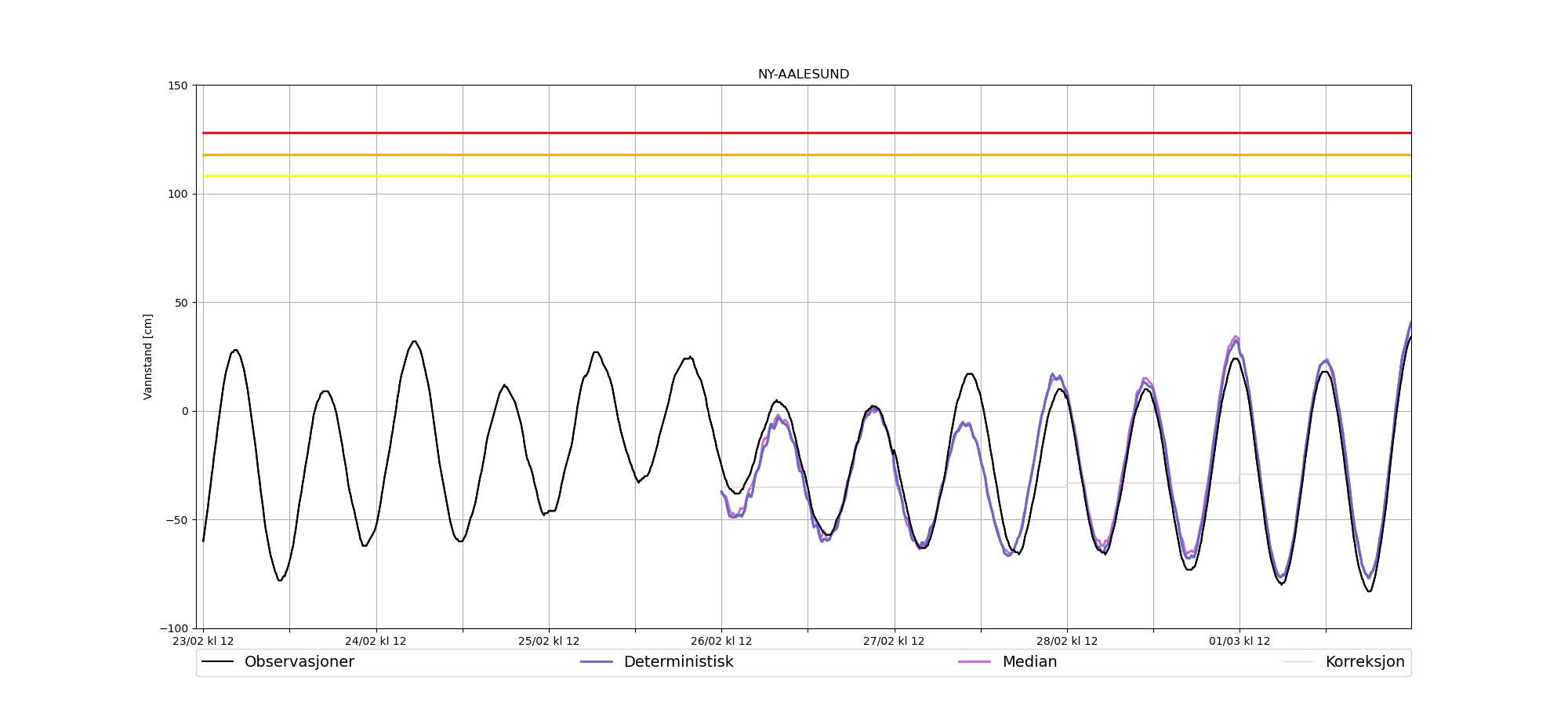This screenshot has height=706, width=1568.
Task: Click the 27/02 kl 12 x-axis label
Action: pyautogui.click(x=894, y=641)
